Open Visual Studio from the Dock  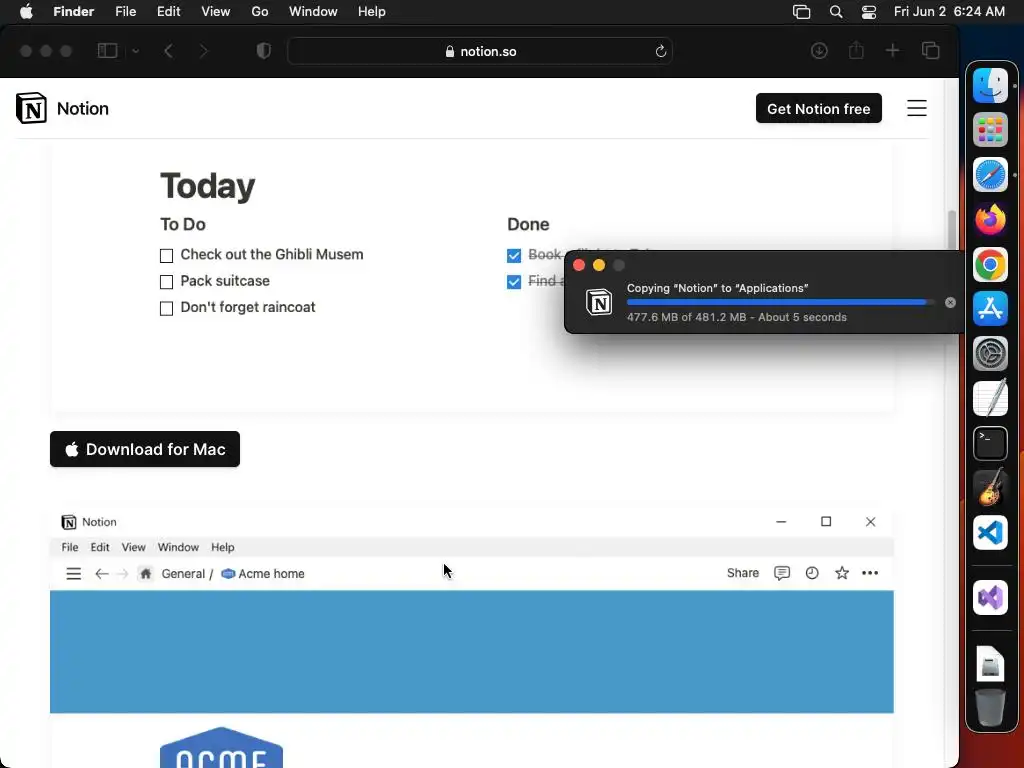pyautogui.click(x=991, y=598)
